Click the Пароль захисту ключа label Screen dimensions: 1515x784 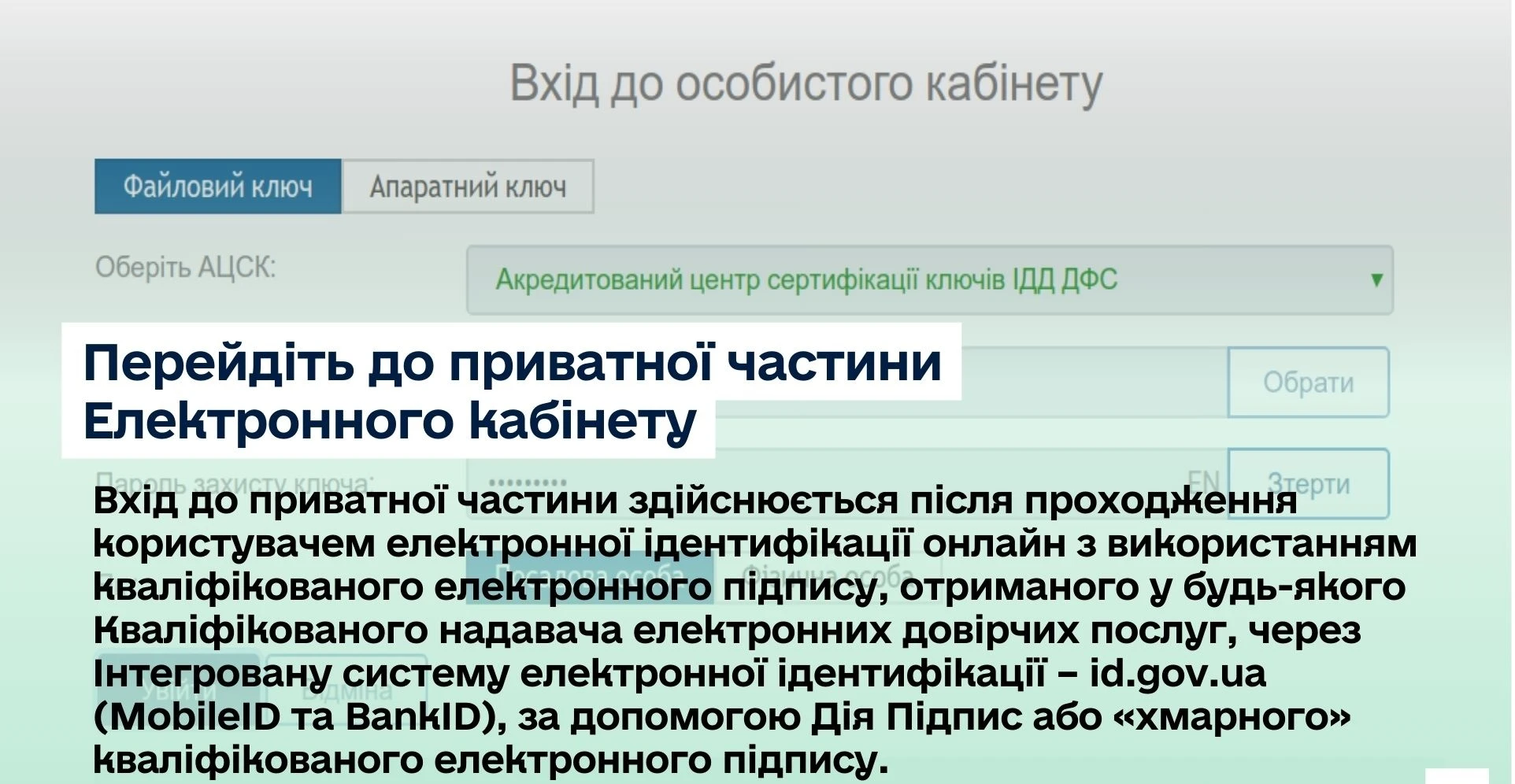pyautogui.click(x=233, y=479)
